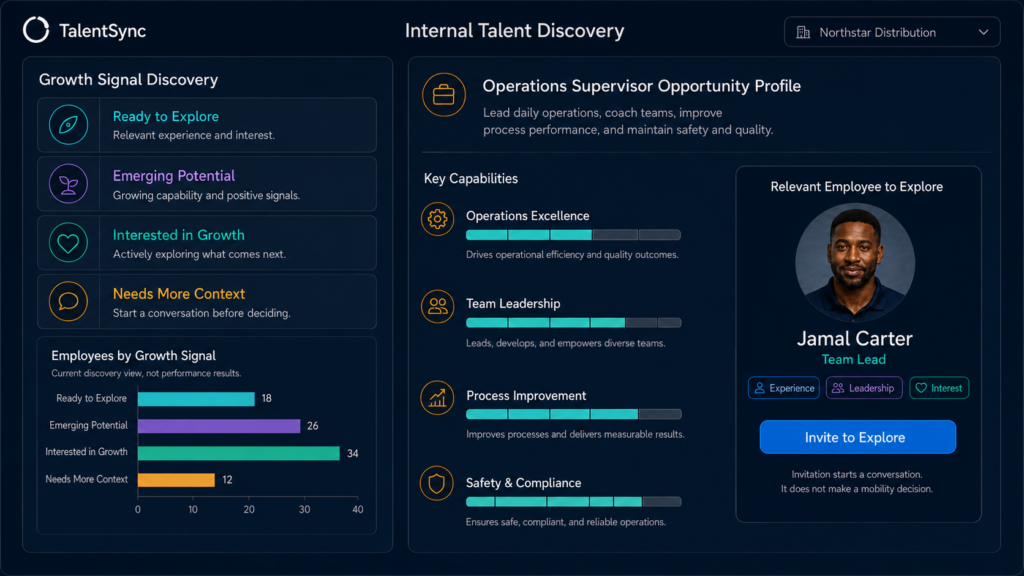The width and height of the screenshot is (1024, 576).
Task: Toggle the Leadership tag chip
Action: (864, 388)
